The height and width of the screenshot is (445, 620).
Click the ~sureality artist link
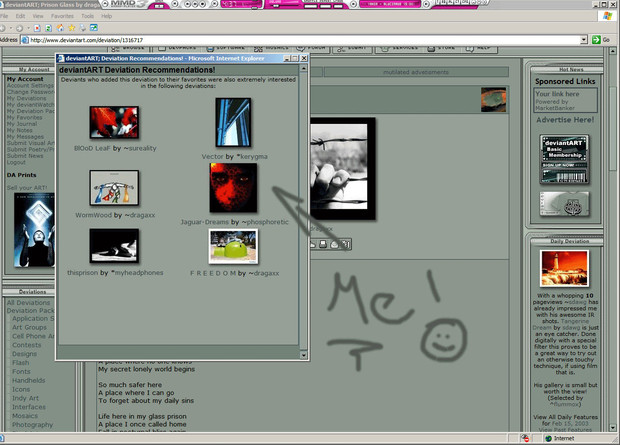point(140,148)
